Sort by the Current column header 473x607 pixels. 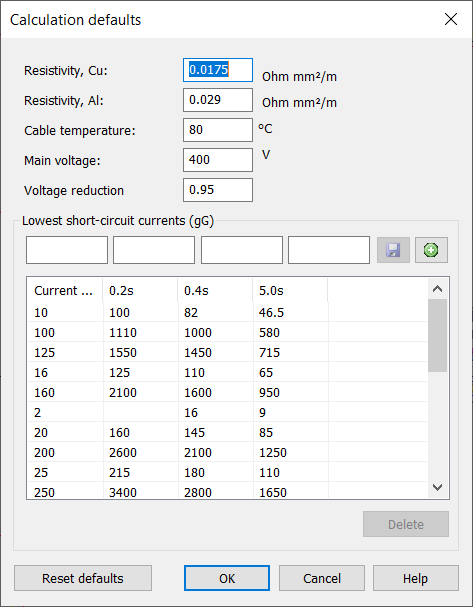(65, 290)
